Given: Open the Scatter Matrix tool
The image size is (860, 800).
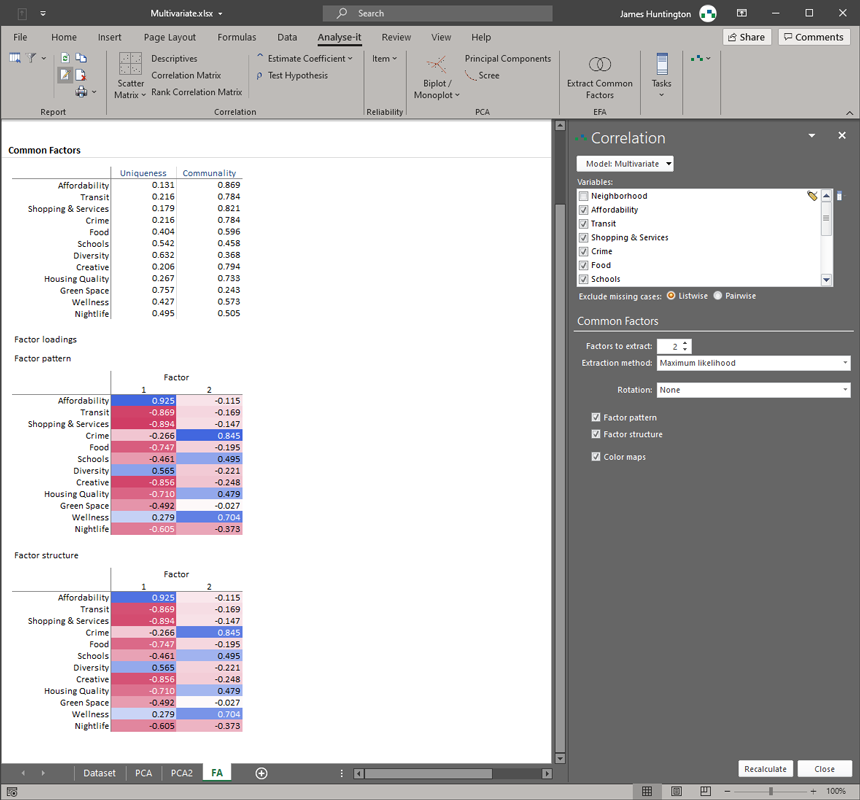Looking at the screenshot, I should coord(130,75).
